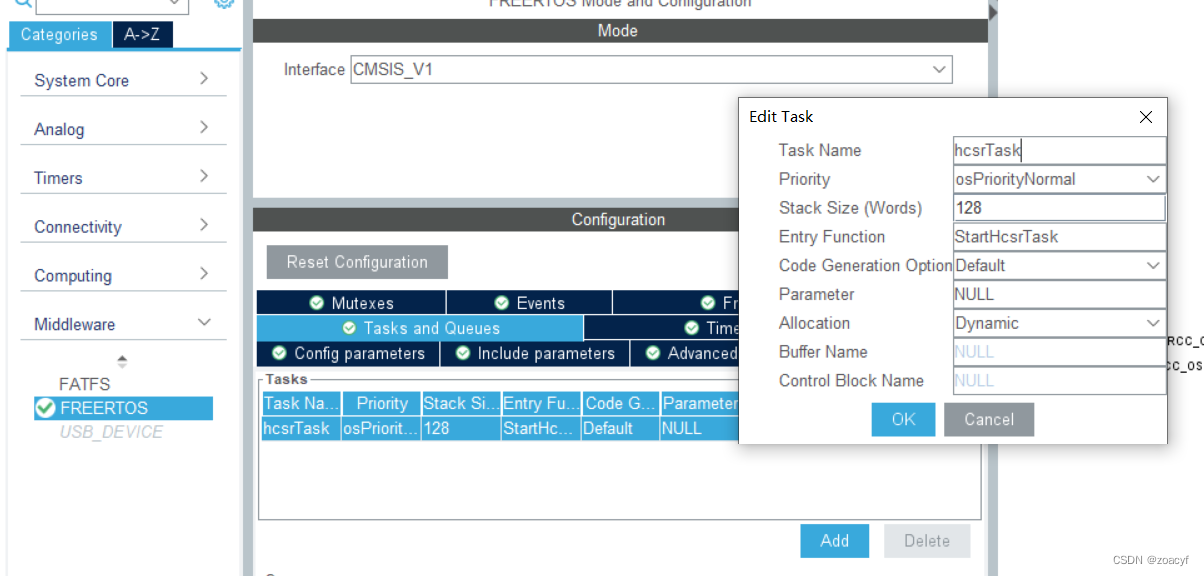Click the Delete button below Tasks table

click(x=927, y=540)
